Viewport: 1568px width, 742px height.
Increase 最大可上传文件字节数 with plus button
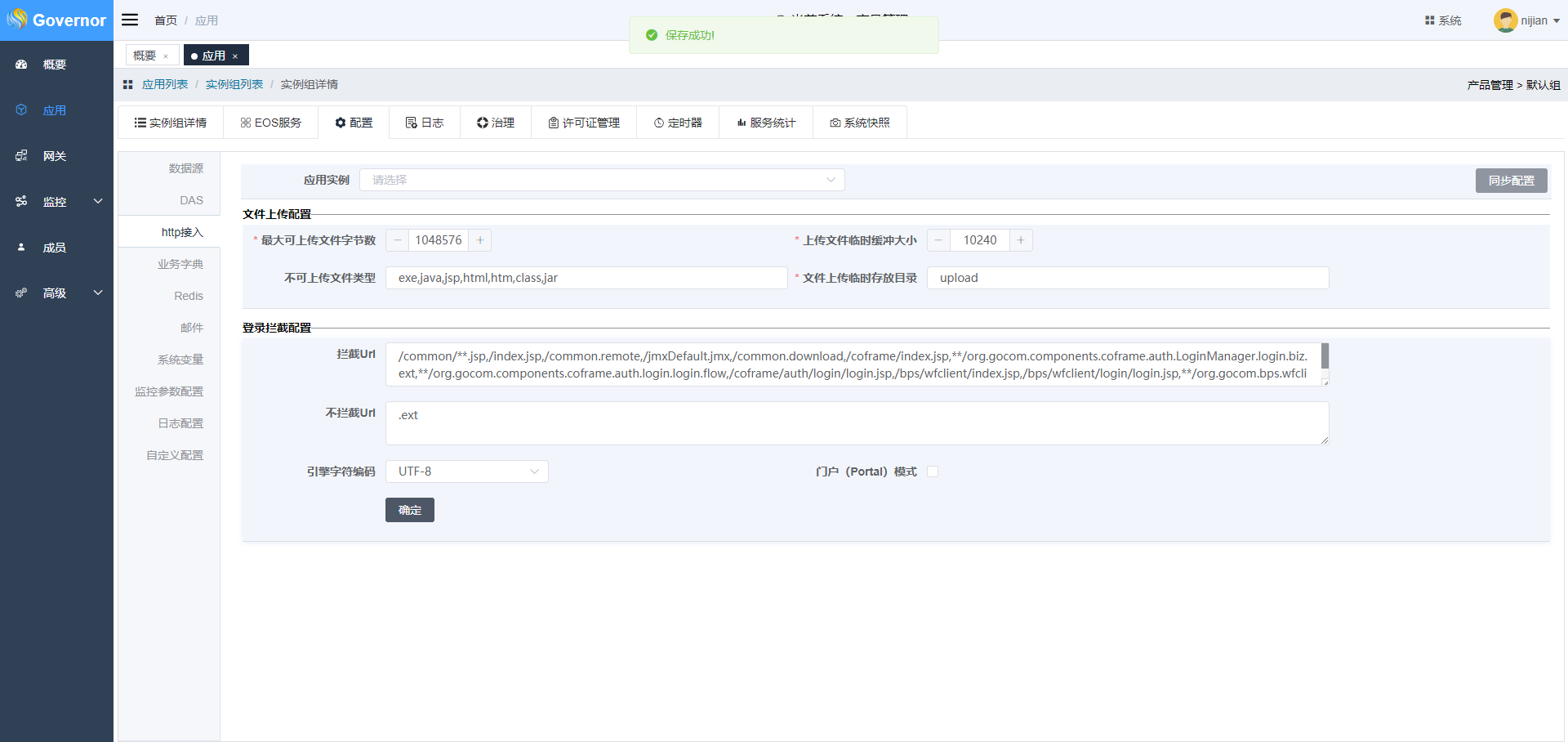[x=480, y=240]
